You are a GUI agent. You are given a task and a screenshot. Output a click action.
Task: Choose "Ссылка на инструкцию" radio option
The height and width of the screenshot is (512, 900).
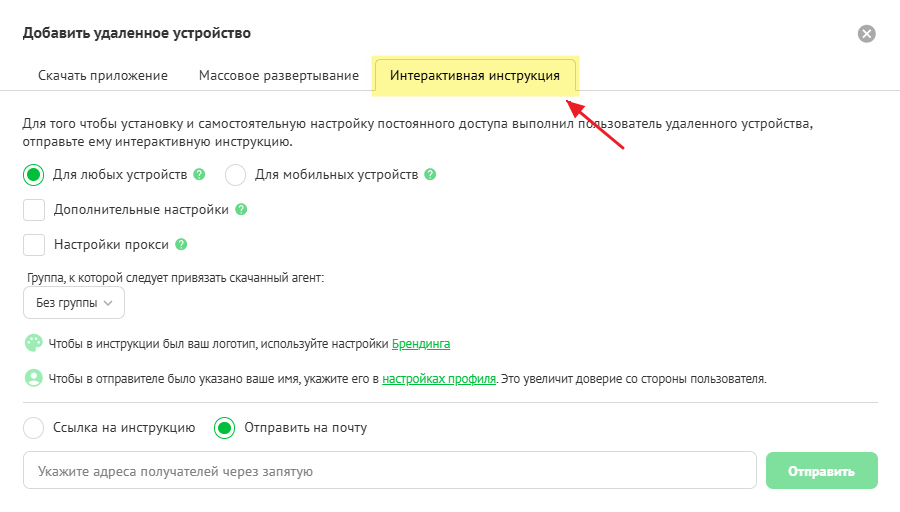(x=34, y=428)
